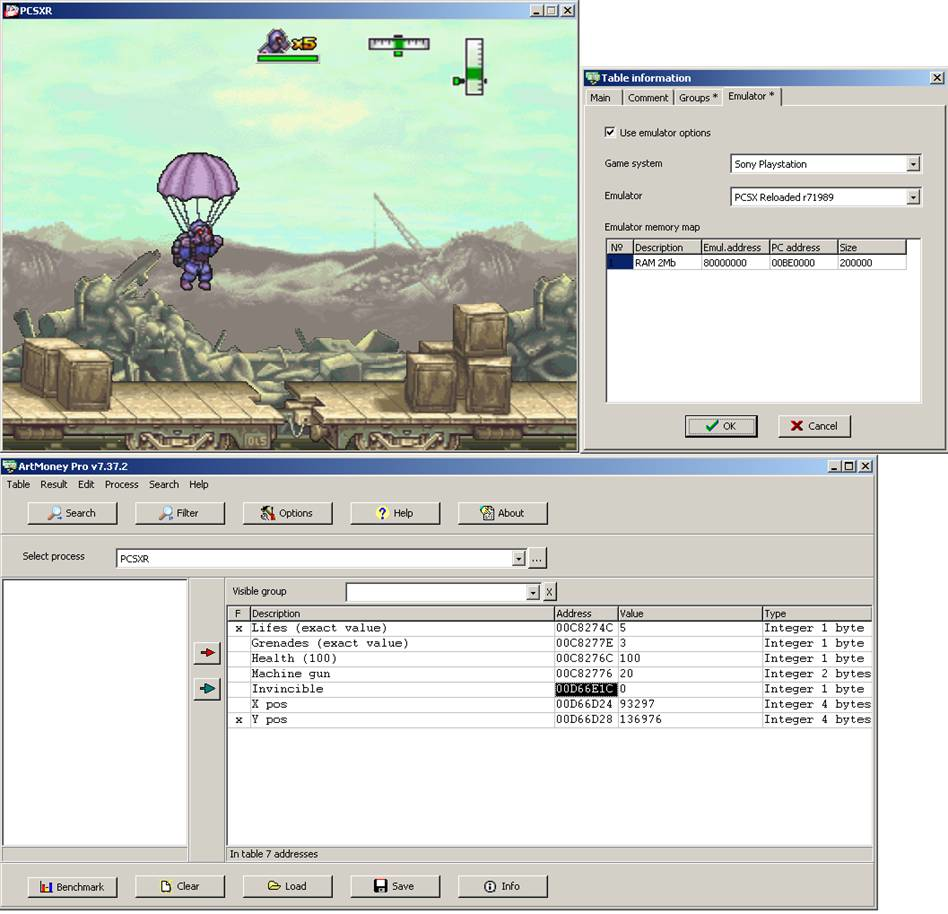The width and height of the screenshot is (948, 914).
Task: Click the Search button with magnifier icon
Action: 73,513
